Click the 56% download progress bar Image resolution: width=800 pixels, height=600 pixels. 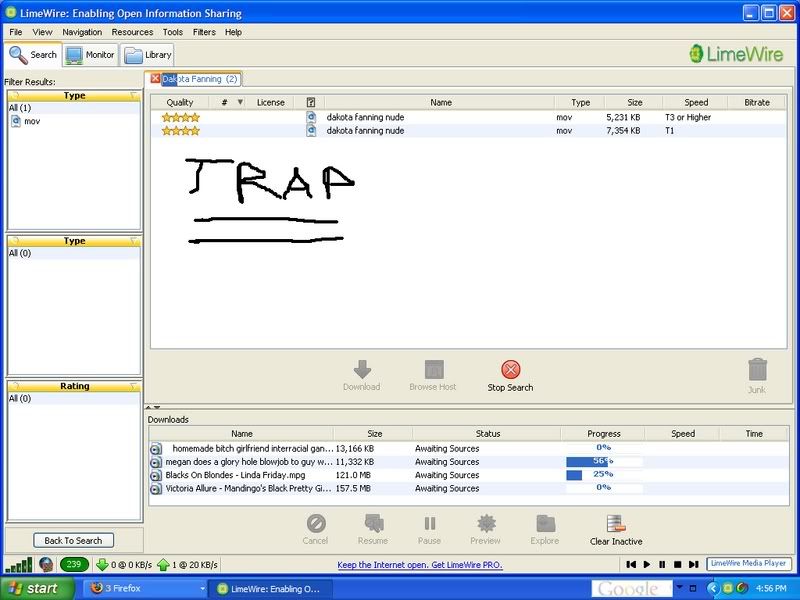click(604, 462)
